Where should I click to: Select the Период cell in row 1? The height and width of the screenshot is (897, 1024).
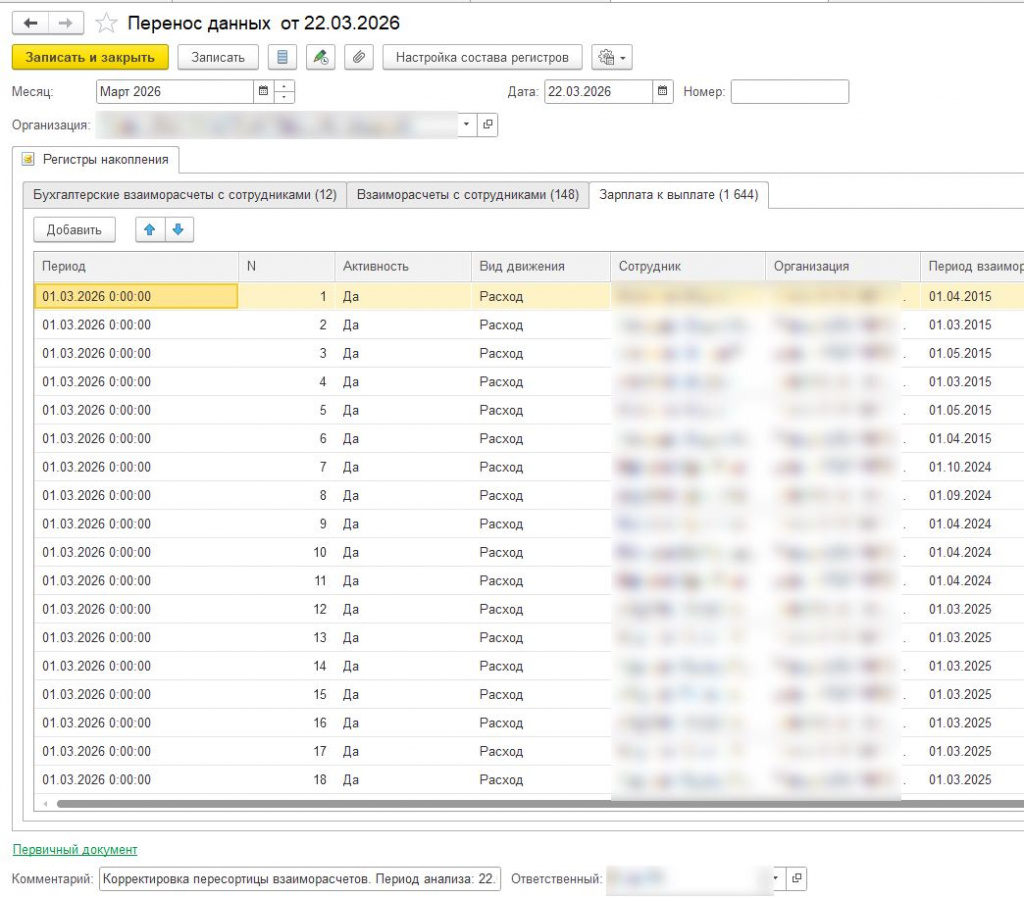pyautogui.click(x=136, y=296)
